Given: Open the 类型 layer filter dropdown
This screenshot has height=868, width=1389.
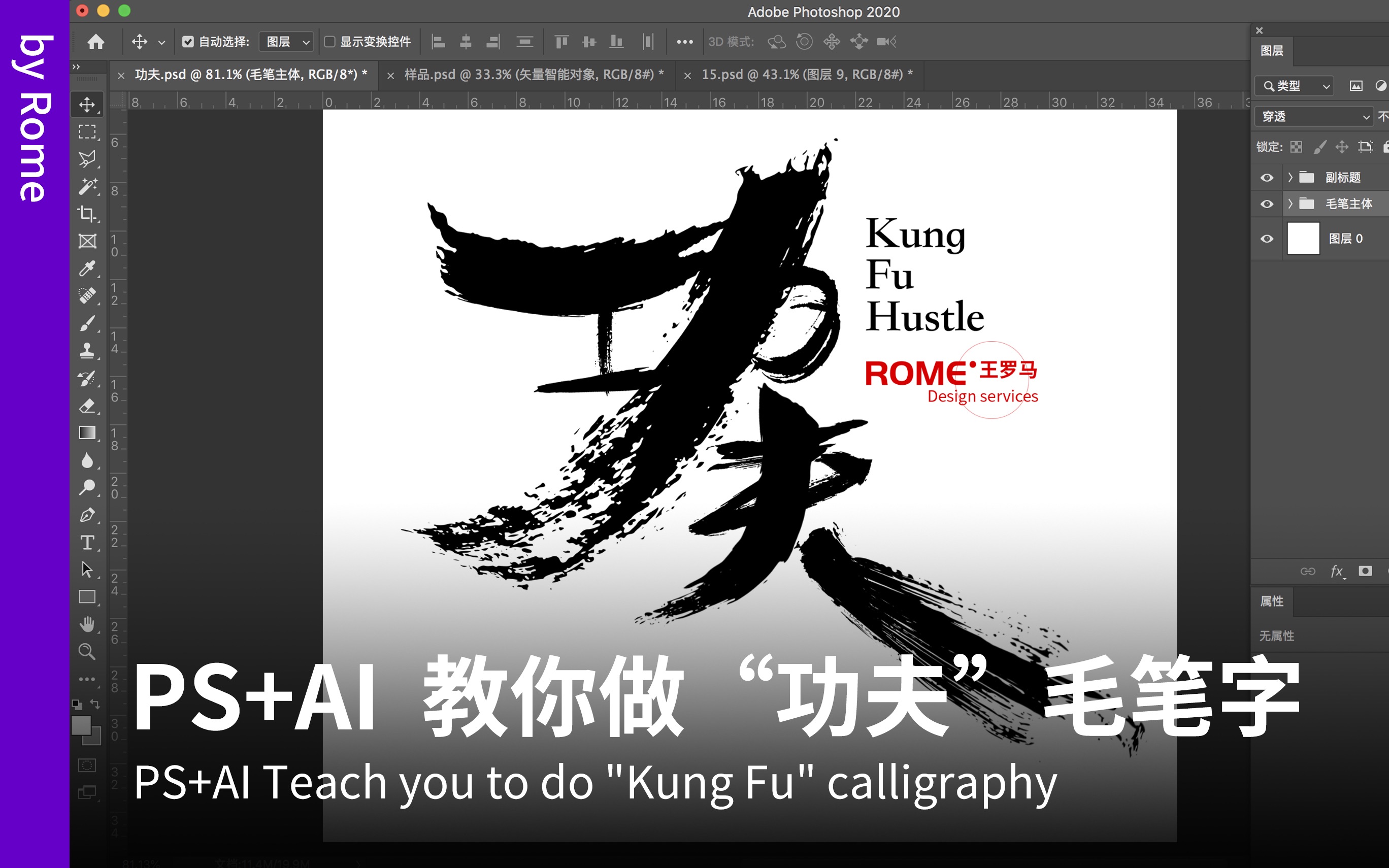Looking at the screenshot, I should [x=1295, y=86].
